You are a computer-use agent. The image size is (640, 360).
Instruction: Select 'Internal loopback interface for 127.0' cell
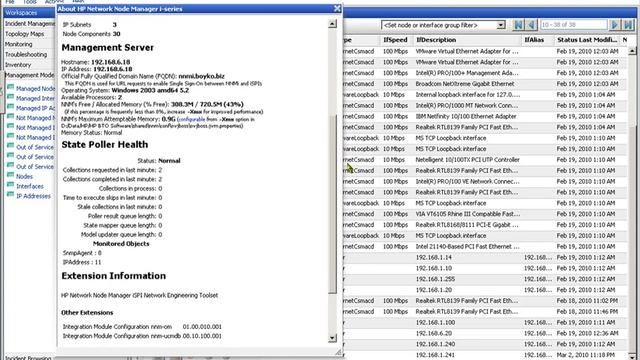[467, 95]
